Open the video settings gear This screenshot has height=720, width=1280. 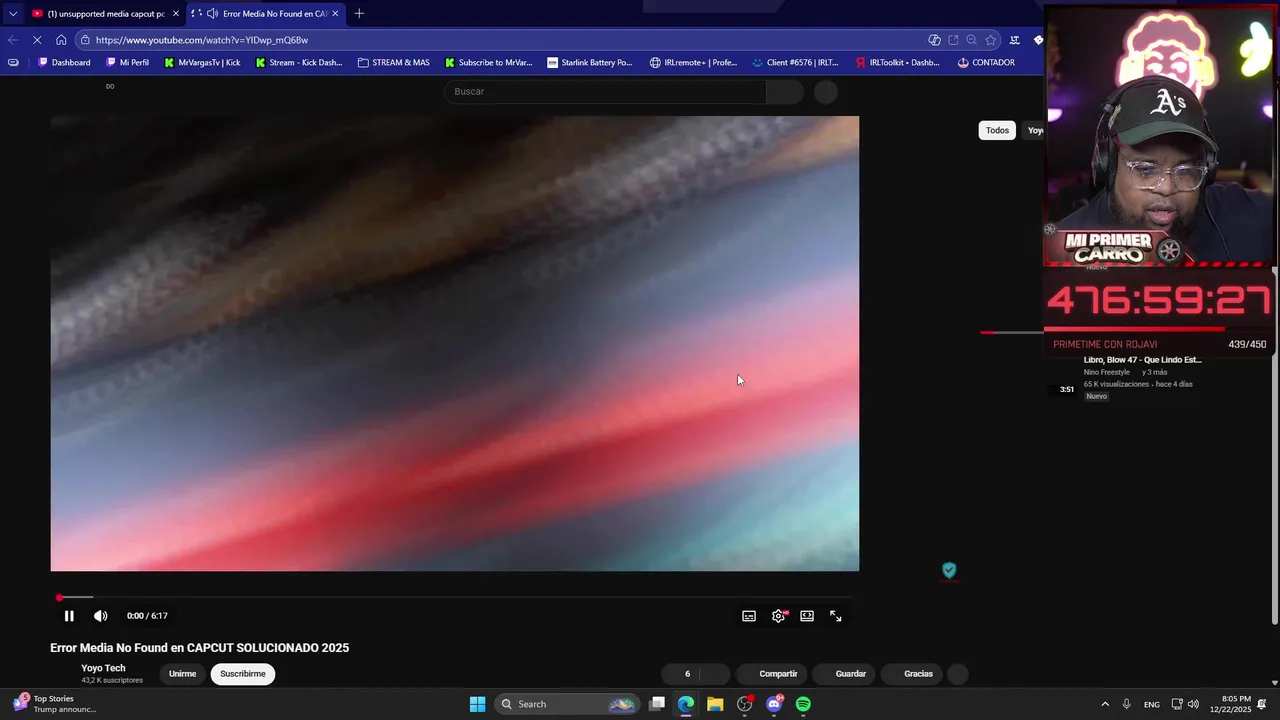[778, 616]
